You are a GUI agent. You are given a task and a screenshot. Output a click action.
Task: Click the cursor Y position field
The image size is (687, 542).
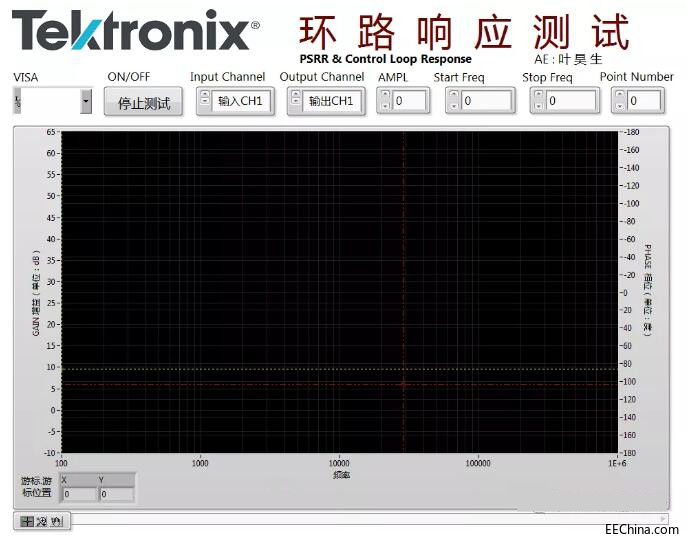pyautogui.click(x=117, y=494)
